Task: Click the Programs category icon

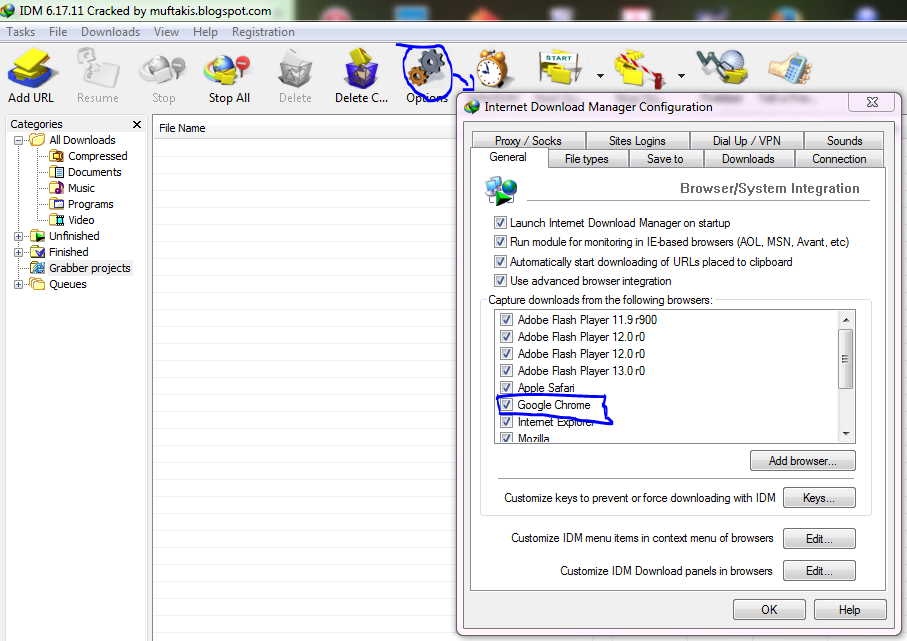Action: [x=57, y=204]
